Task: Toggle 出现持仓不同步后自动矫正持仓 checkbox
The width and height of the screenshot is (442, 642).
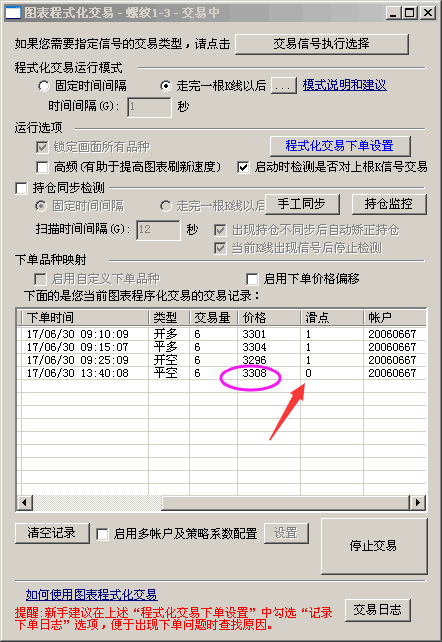Action: (x=220, y=230)
